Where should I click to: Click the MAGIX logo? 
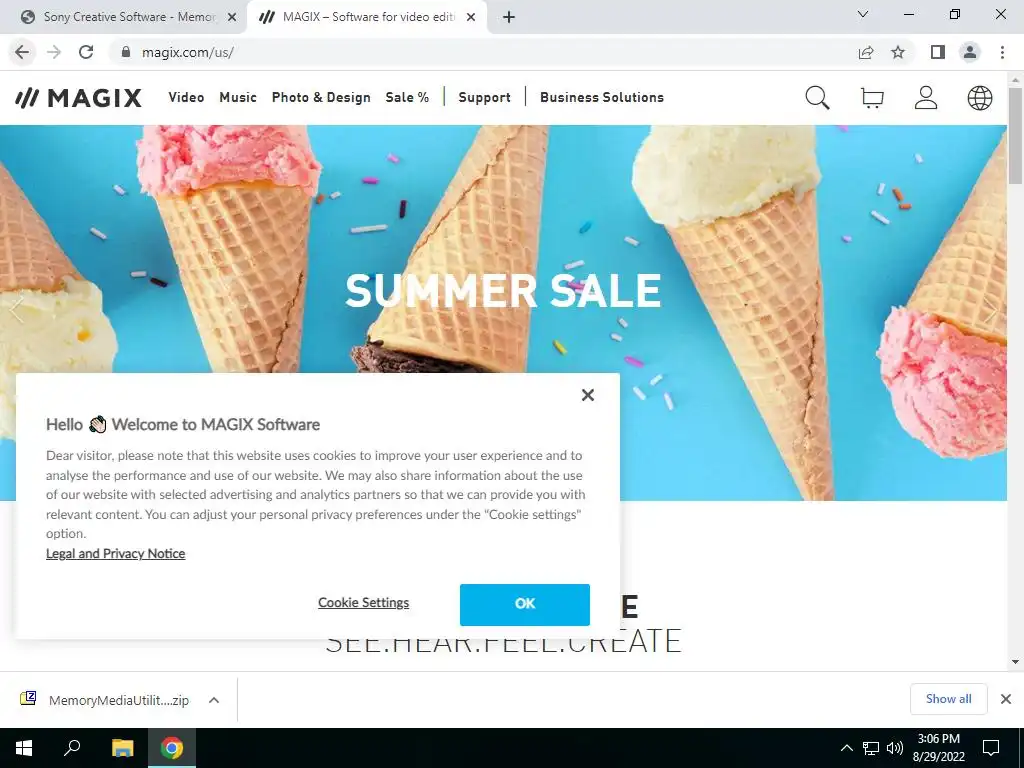[78, 98]
